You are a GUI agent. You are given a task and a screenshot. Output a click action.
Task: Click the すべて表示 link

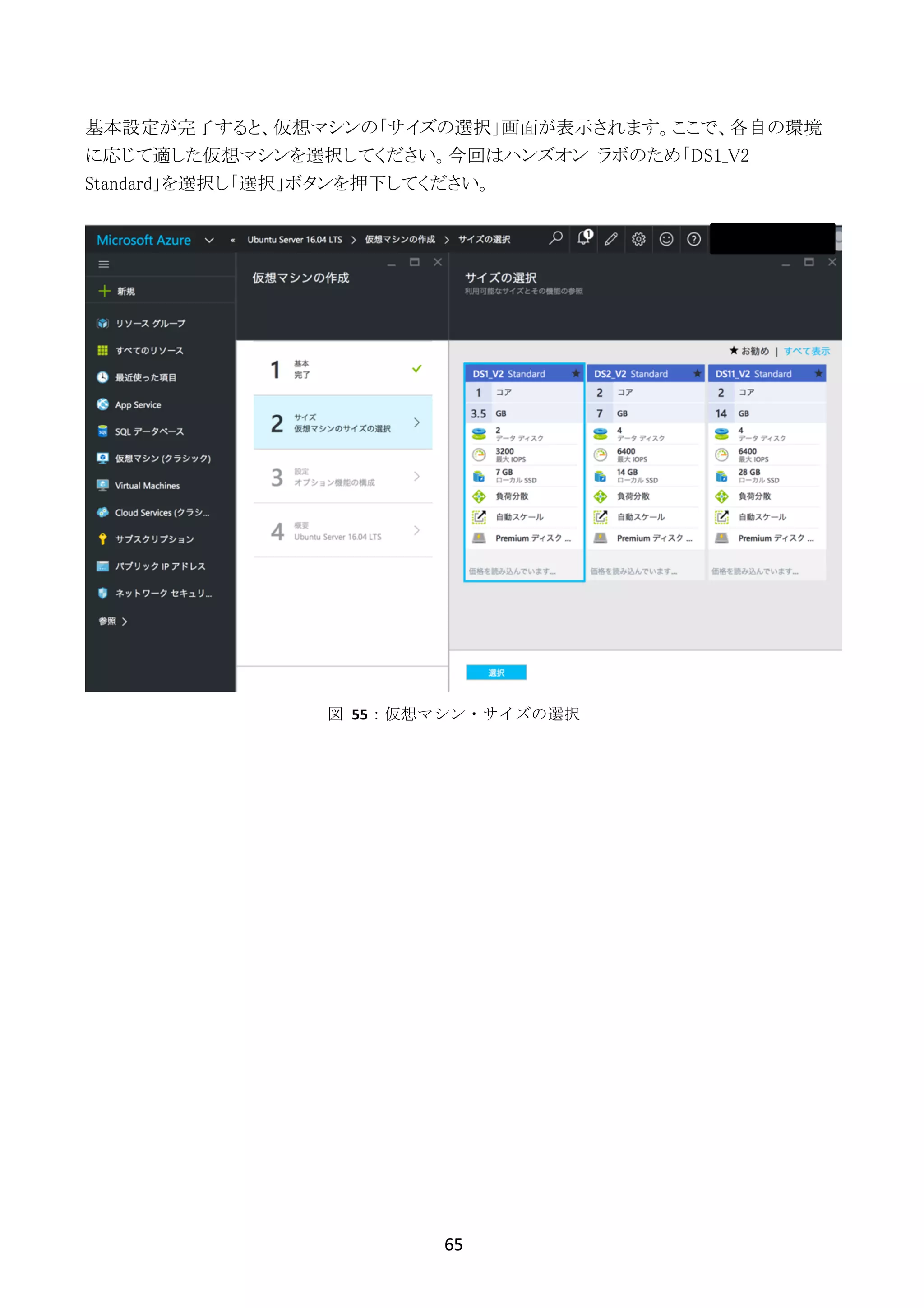pos(806,351)
